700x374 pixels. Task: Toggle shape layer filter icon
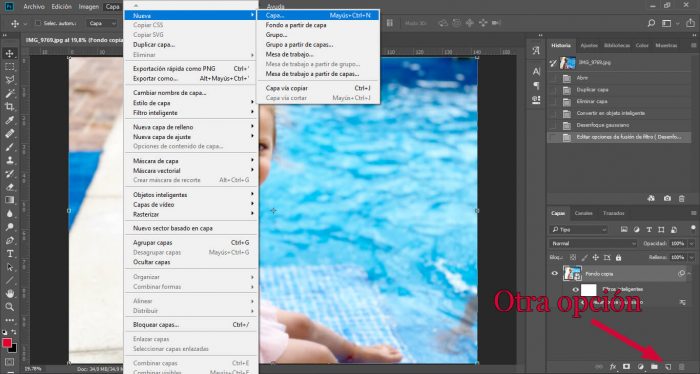click(x=661, y=229)
